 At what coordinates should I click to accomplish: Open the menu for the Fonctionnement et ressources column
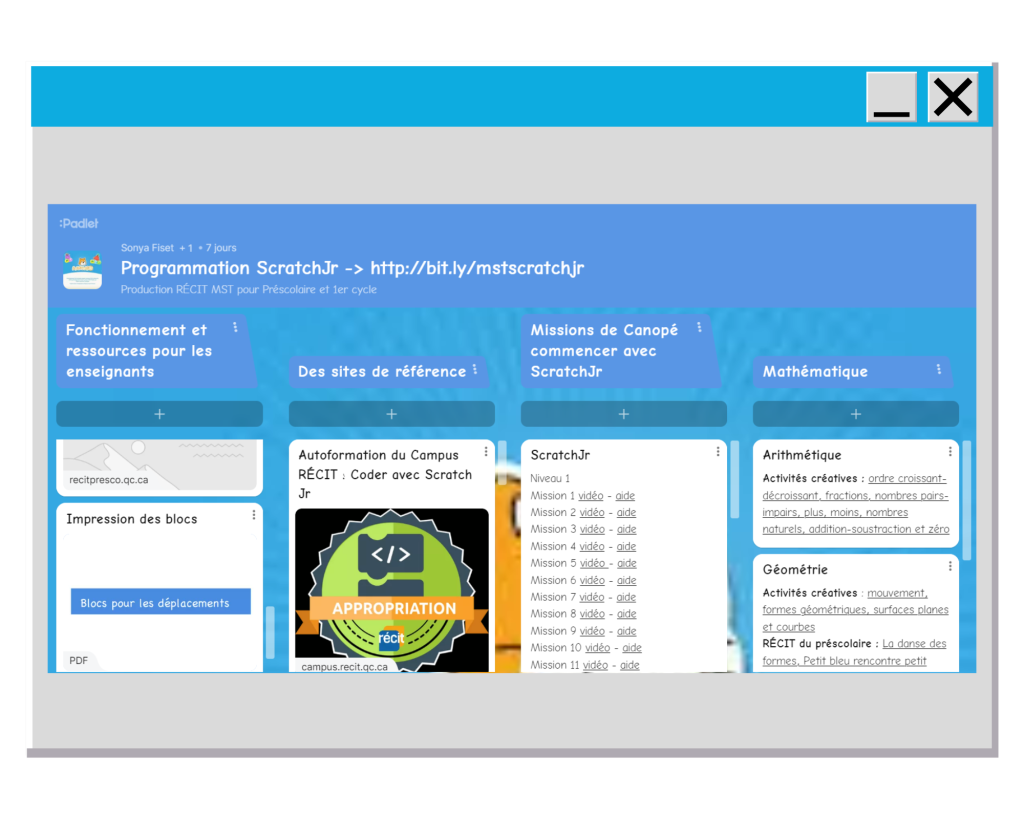click(236, 327)
